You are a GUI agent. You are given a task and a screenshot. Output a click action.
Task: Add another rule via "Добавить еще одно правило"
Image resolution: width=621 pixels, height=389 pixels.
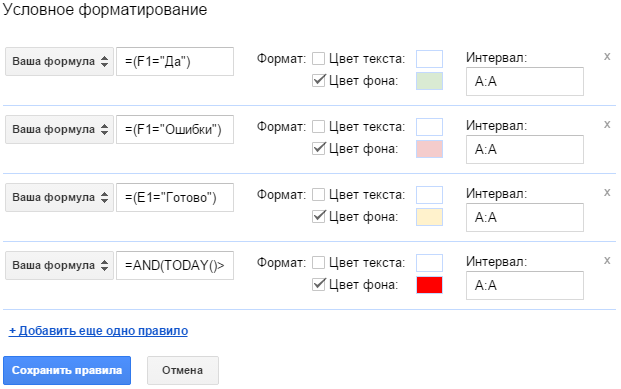pos(98,331)
